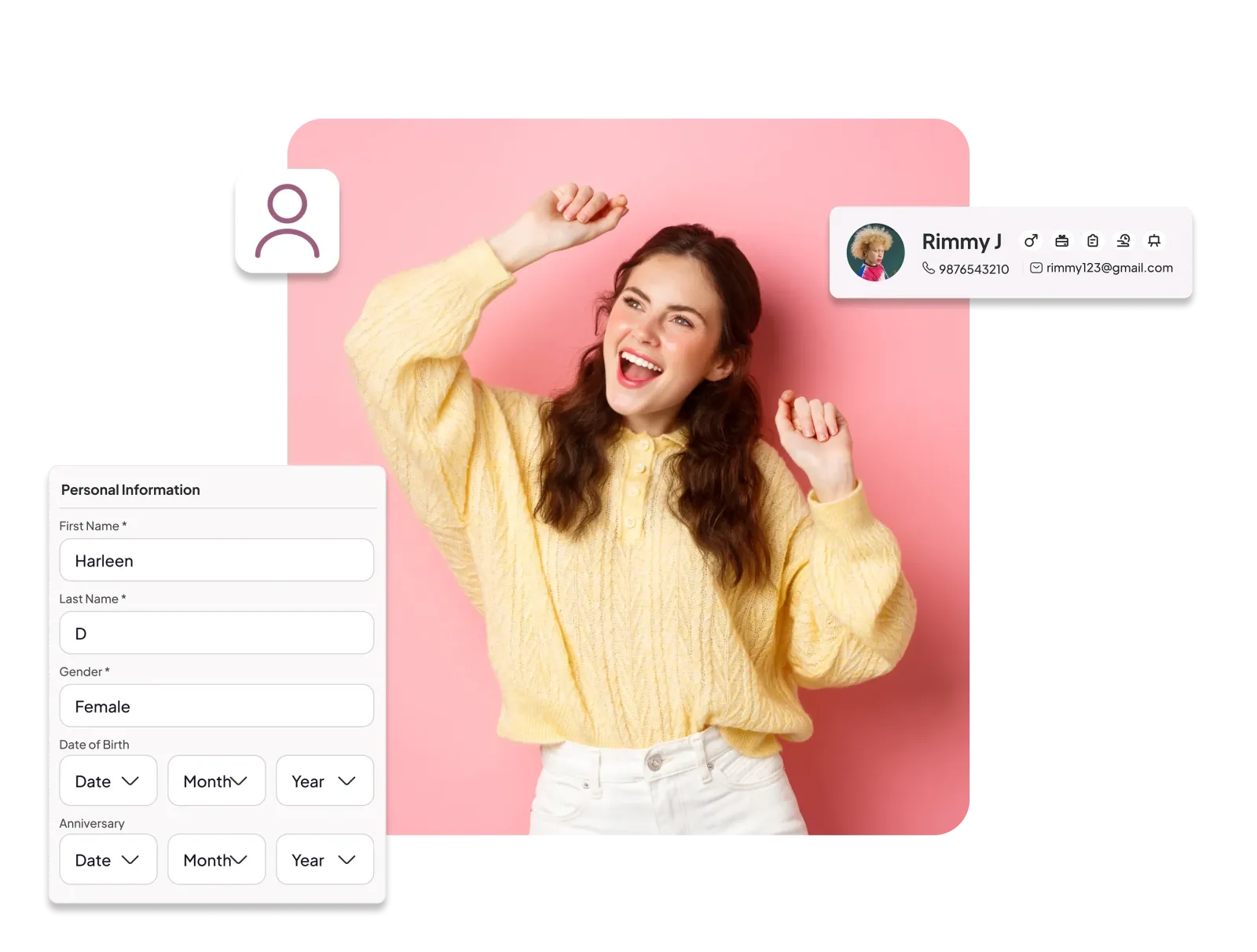Expand the Anniversary Year dropdown
The width and height of the screenshot is (1257, 952).
pyautogui.click(x=325, y=859)
